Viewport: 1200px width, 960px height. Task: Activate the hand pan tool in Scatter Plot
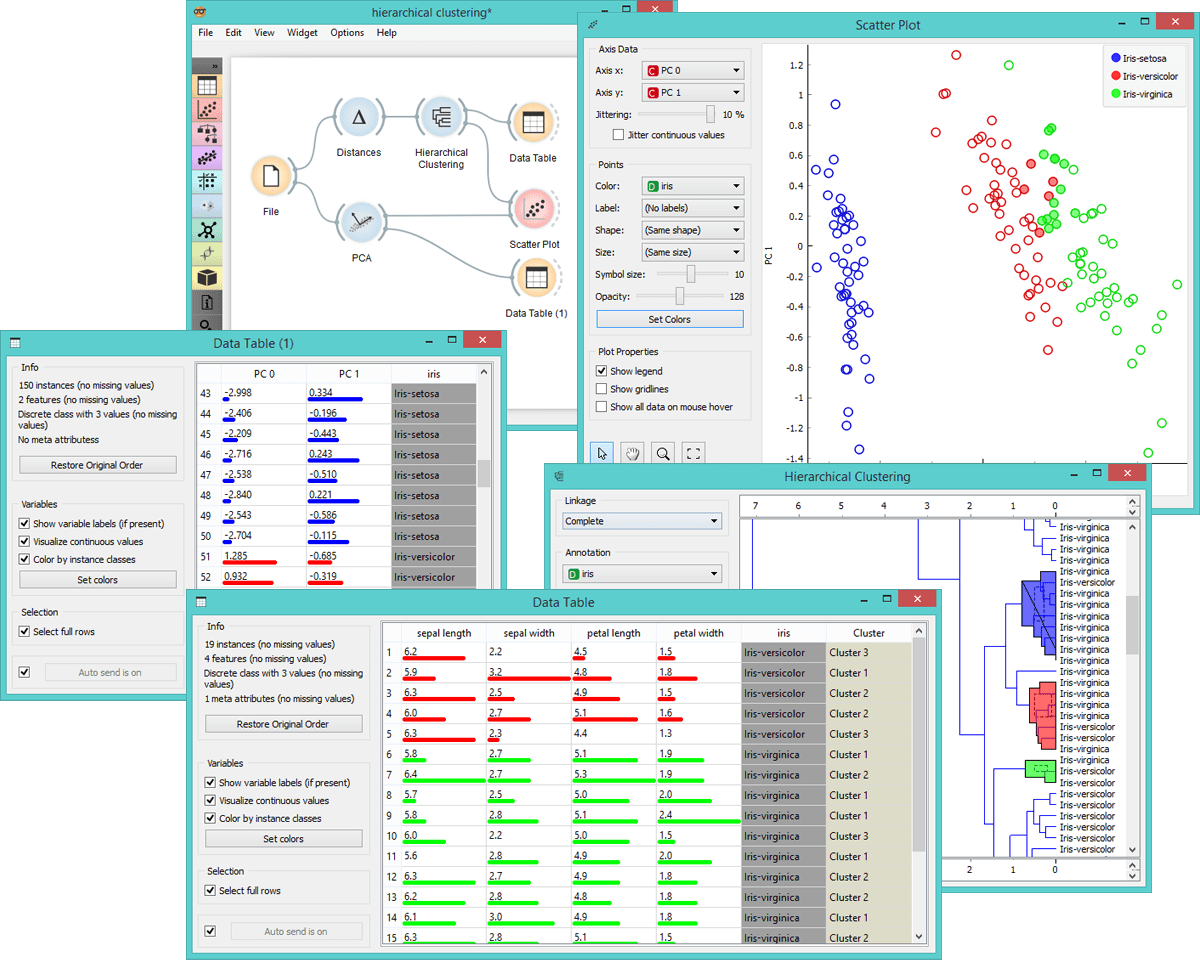[x=633, y=453]
